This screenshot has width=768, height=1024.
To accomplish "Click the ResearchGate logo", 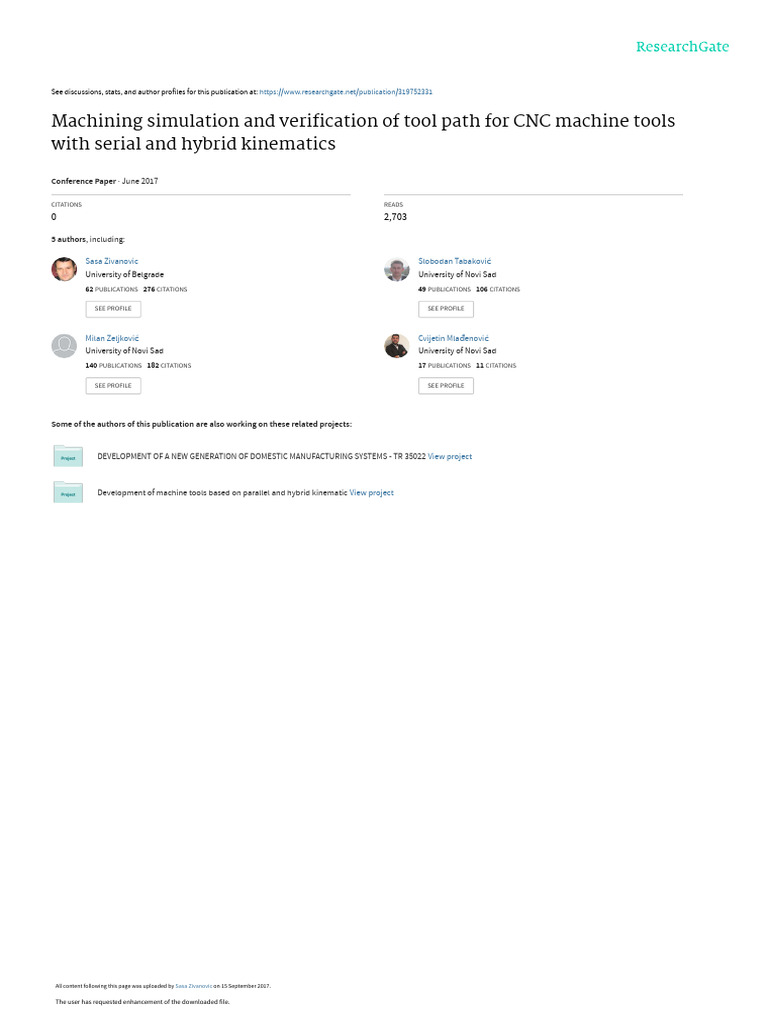I will tap(682, 47).
